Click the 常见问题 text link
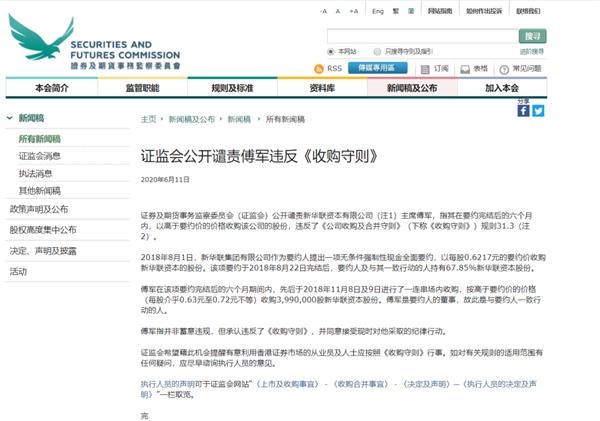600x421 pixels. tap(527, 69)
